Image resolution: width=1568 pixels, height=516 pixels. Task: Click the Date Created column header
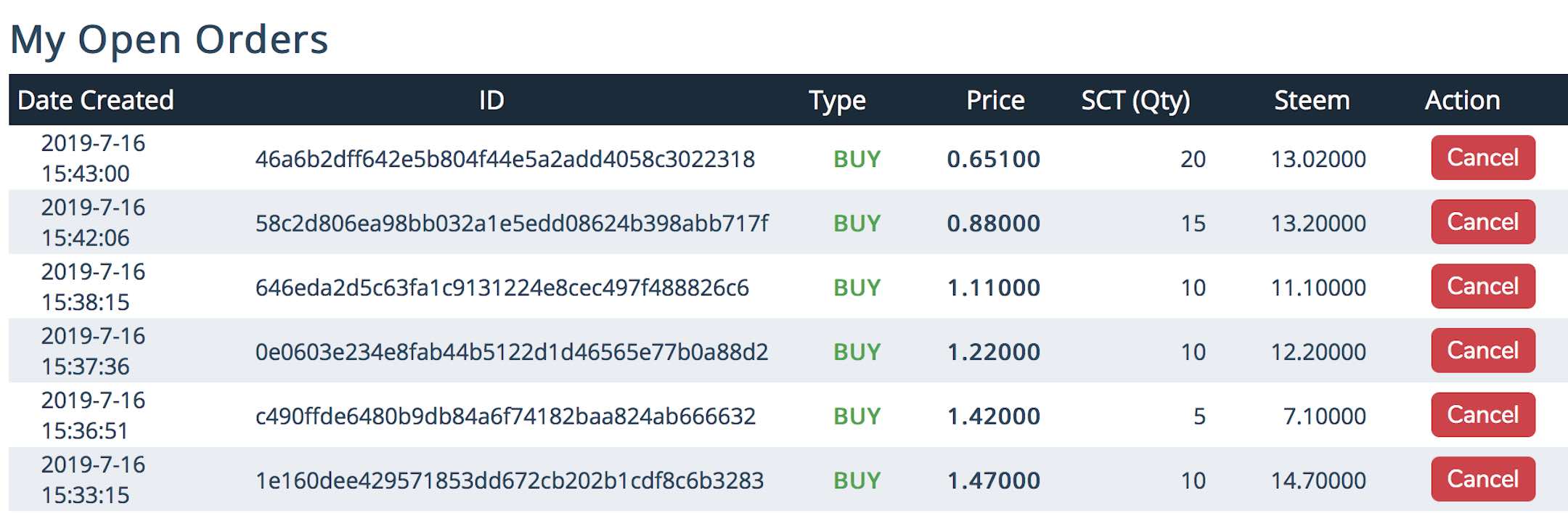coord(96,100)
